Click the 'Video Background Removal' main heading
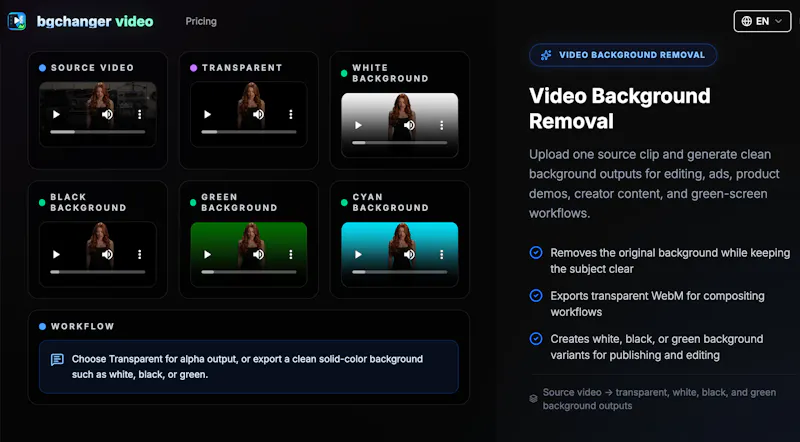 [619, 109]
